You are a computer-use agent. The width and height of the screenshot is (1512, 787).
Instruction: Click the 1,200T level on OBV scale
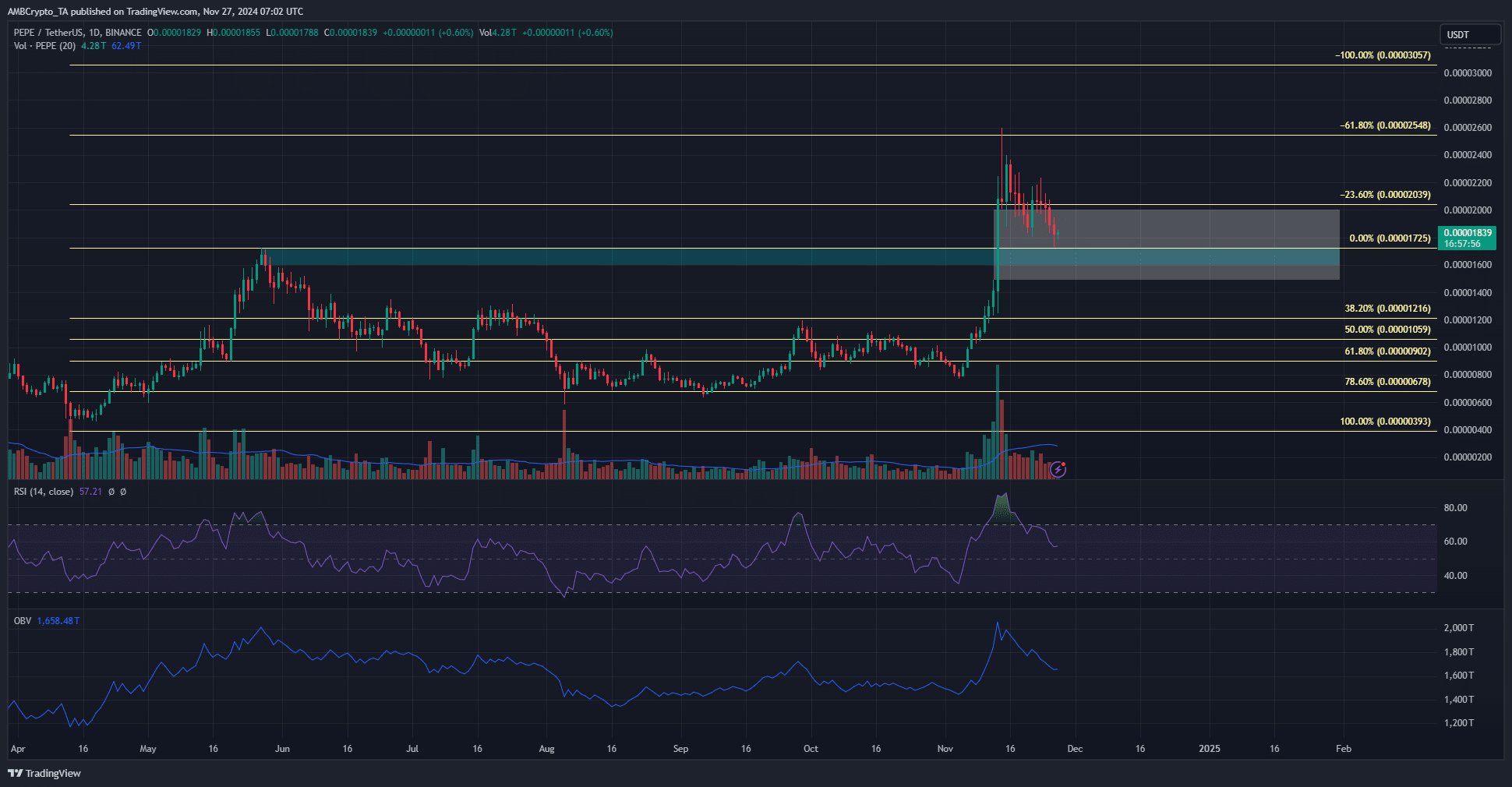(x=1459, y=723)
